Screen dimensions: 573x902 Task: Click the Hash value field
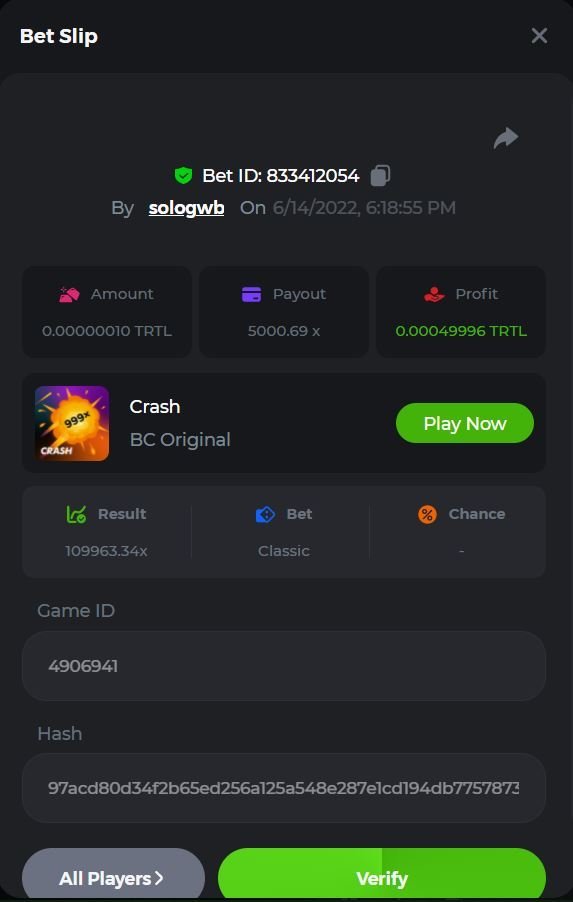(284, 788)
